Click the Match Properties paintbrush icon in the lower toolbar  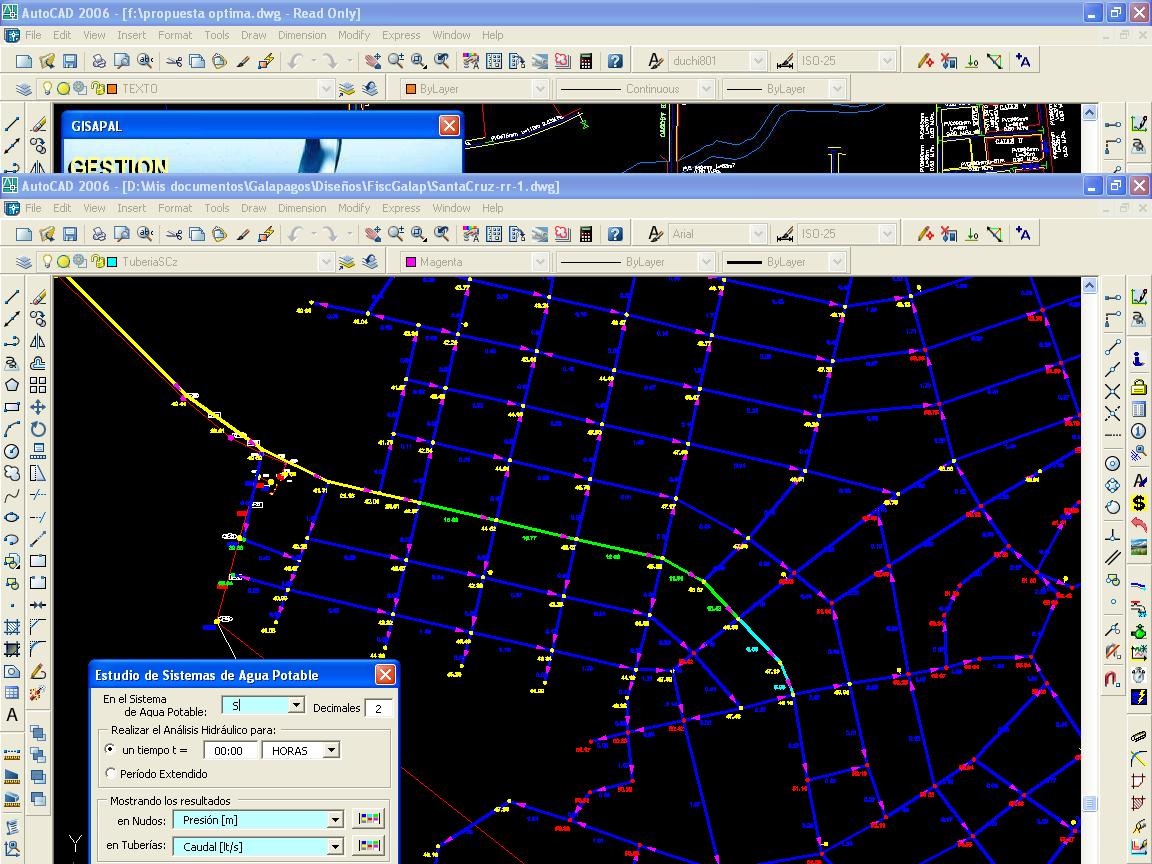point(243,234)
